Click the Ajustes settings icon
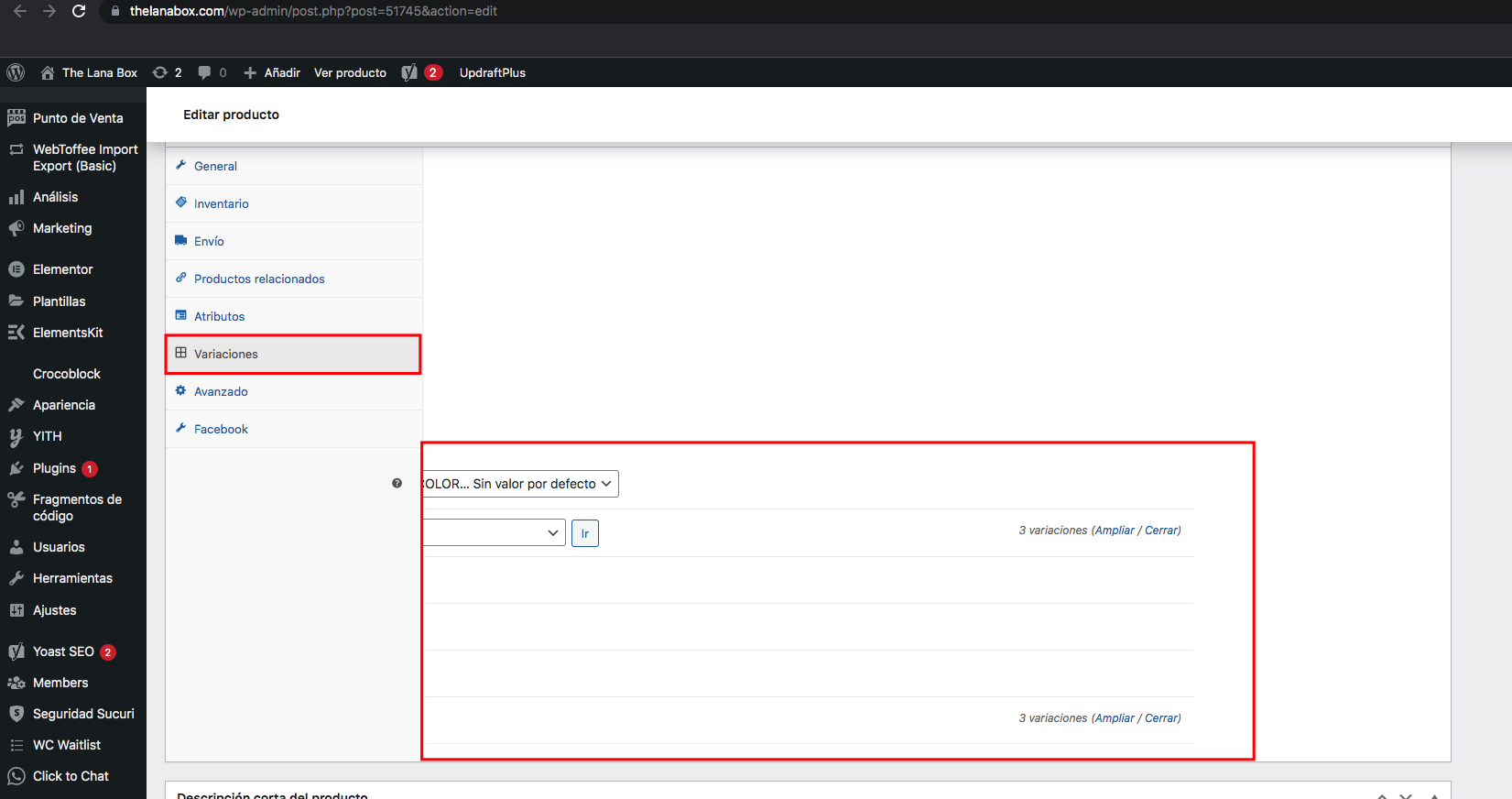 (16, 610)
